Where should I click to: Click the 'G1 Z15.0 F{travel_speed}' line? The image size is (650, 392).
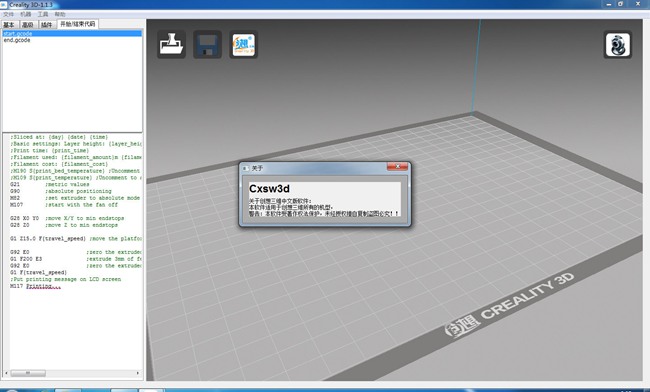click(76, 239)
